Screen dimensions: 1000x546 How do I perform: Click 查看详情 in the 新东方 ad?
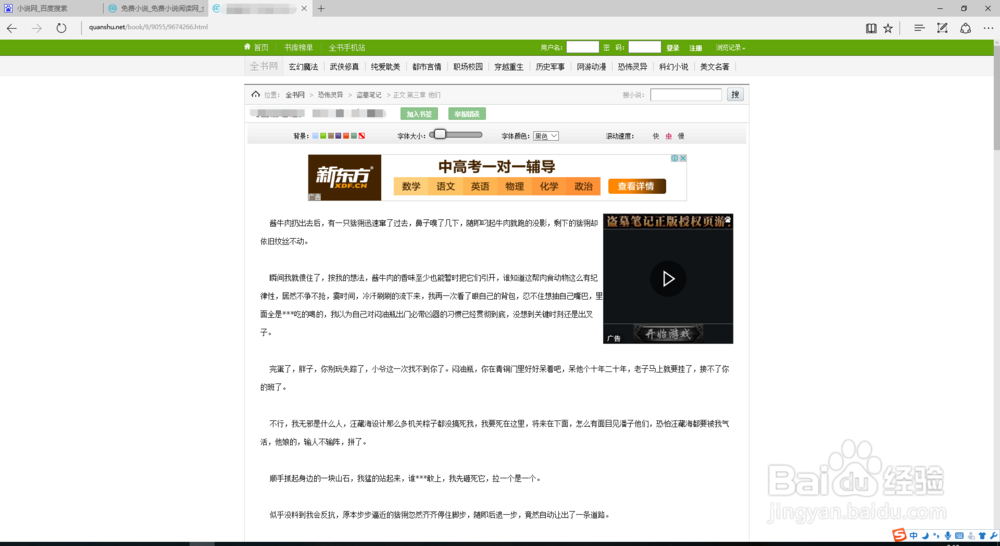pos(636,186)
